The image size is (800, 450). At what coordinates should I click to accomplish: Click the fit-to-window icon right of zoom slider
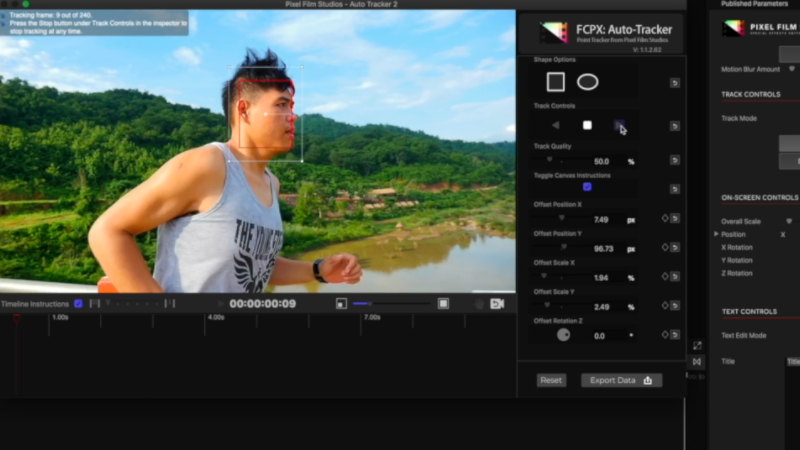tap(443, 304)
